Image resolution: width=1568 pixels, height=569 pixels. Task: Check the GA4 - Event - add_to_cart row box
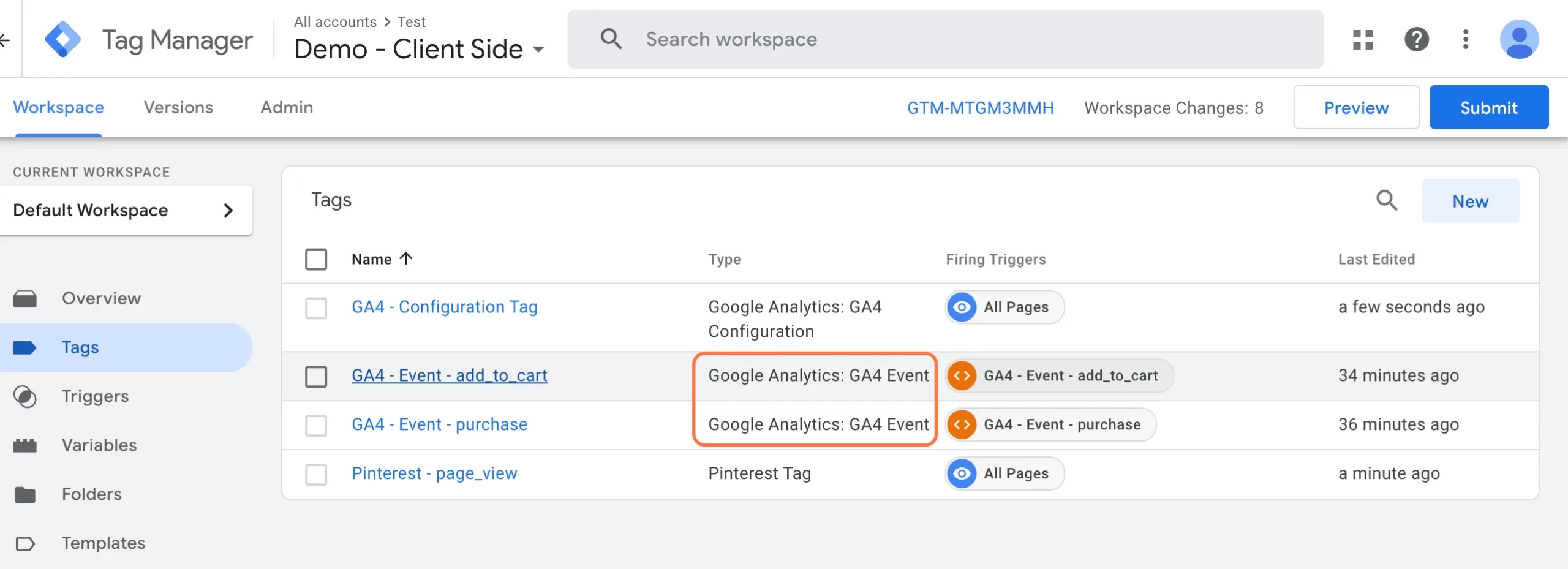(316, 377)
